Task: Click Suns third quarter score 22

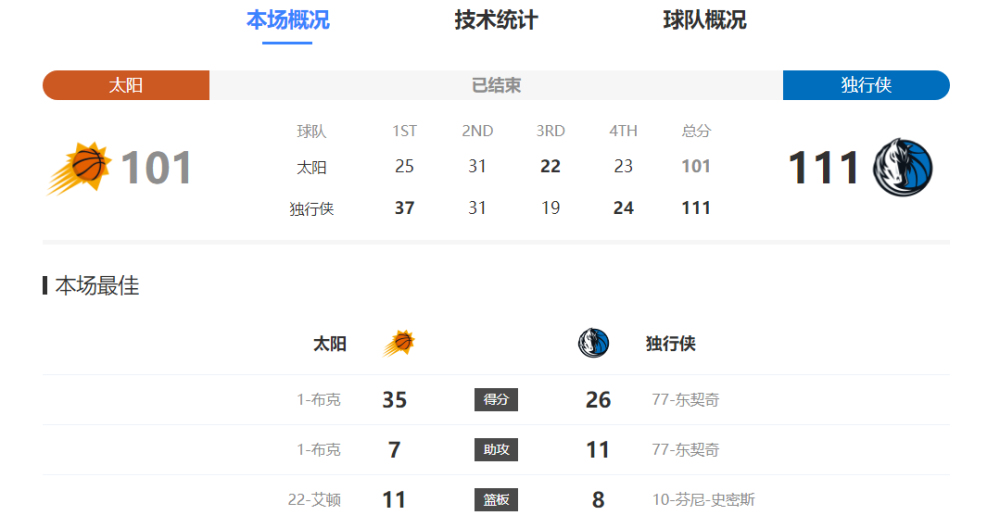Action: pos(550,166)
